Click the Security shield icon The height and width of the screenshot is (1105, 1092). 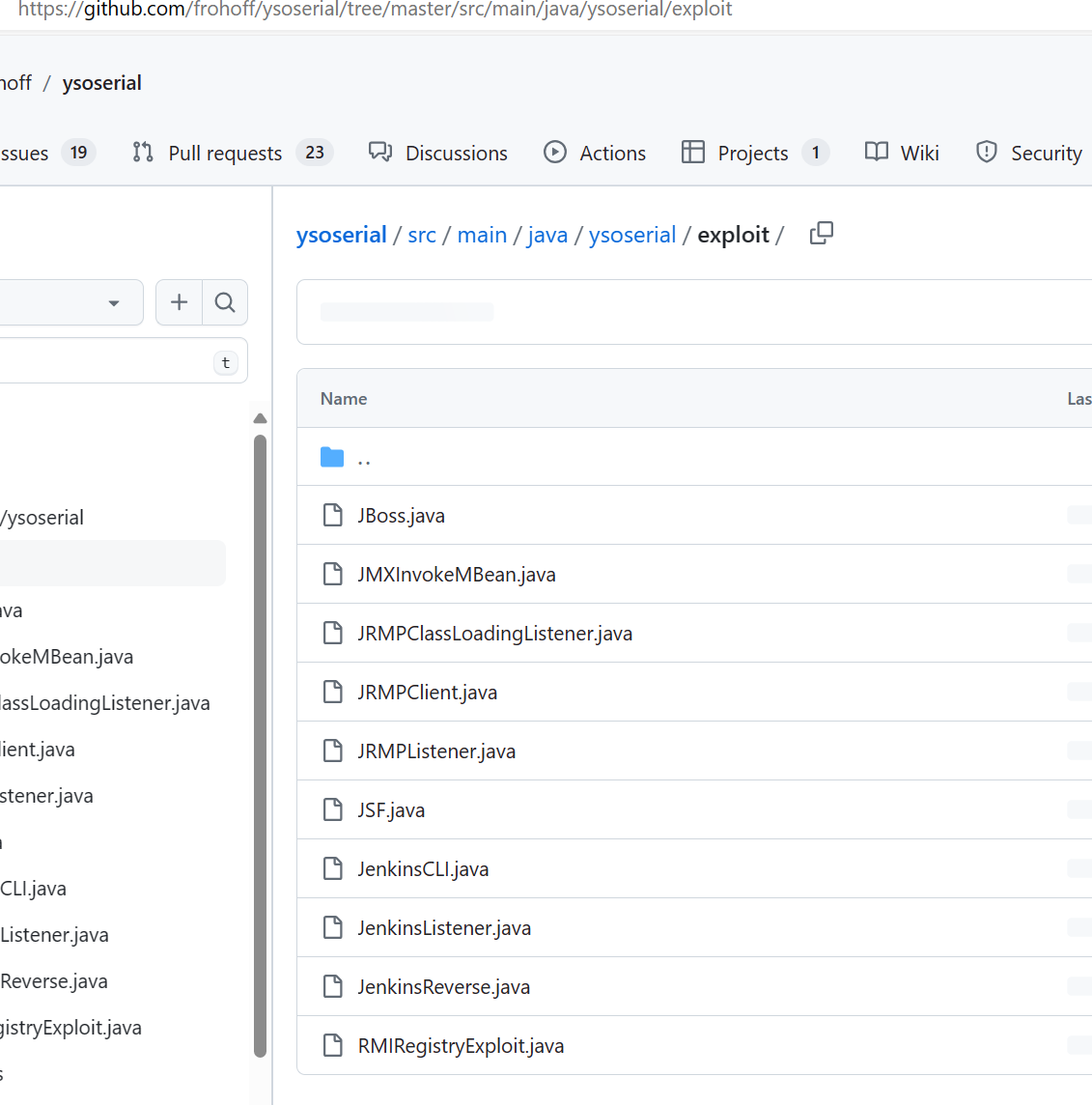(x=986, y=153)
